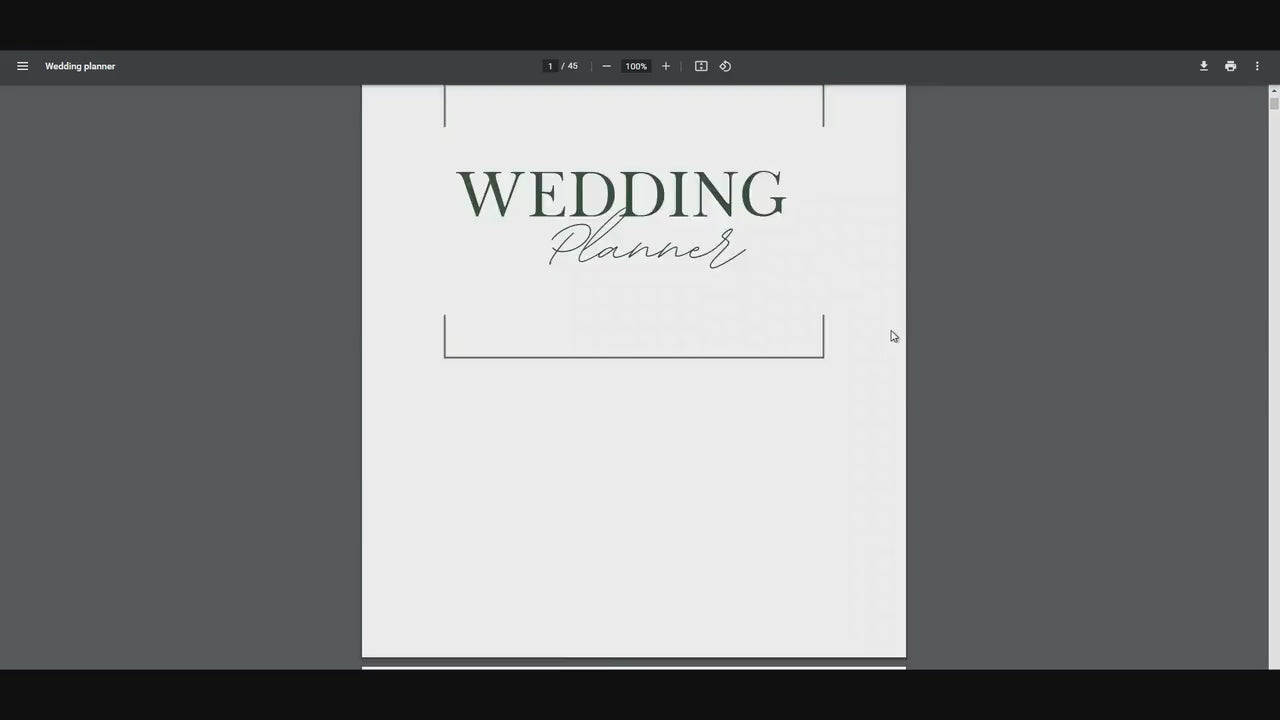The height and width of the screenshot is (720, 1280).
Task: Select the hamburger navigation control
Action: [x=22, y=66]
